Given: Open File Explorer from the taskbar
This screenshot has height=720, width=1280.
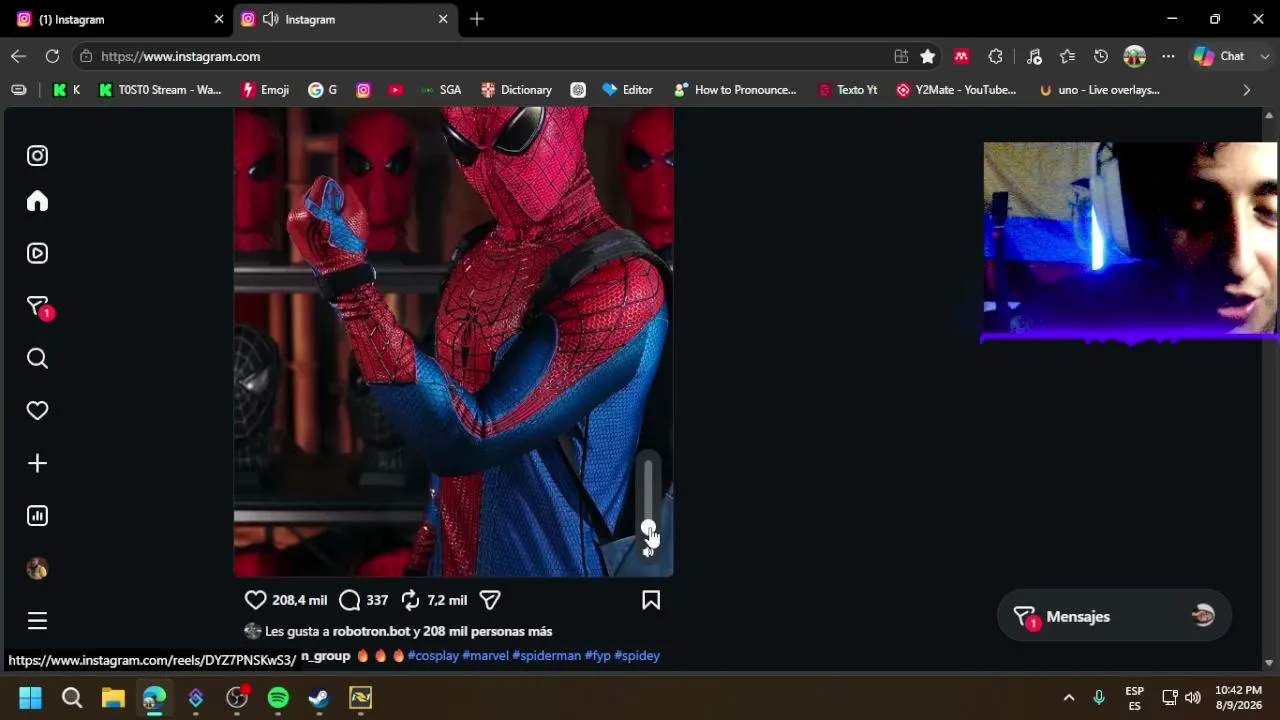Looking at the screenshot, I should 113,697.
